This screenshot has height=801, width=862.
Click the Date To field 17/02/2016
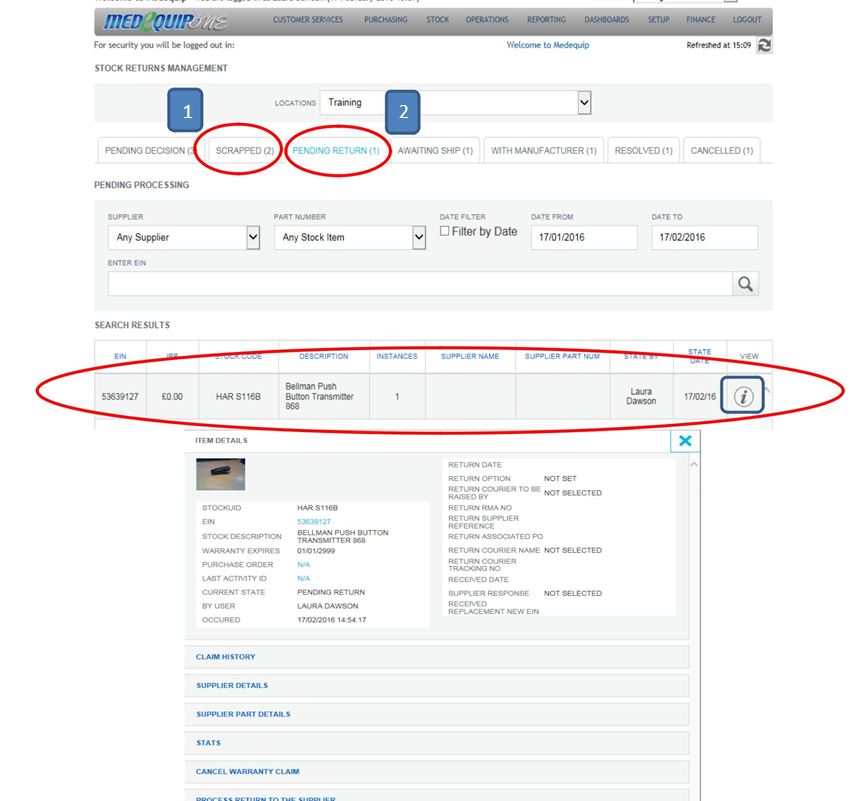[x=704, y=237]
